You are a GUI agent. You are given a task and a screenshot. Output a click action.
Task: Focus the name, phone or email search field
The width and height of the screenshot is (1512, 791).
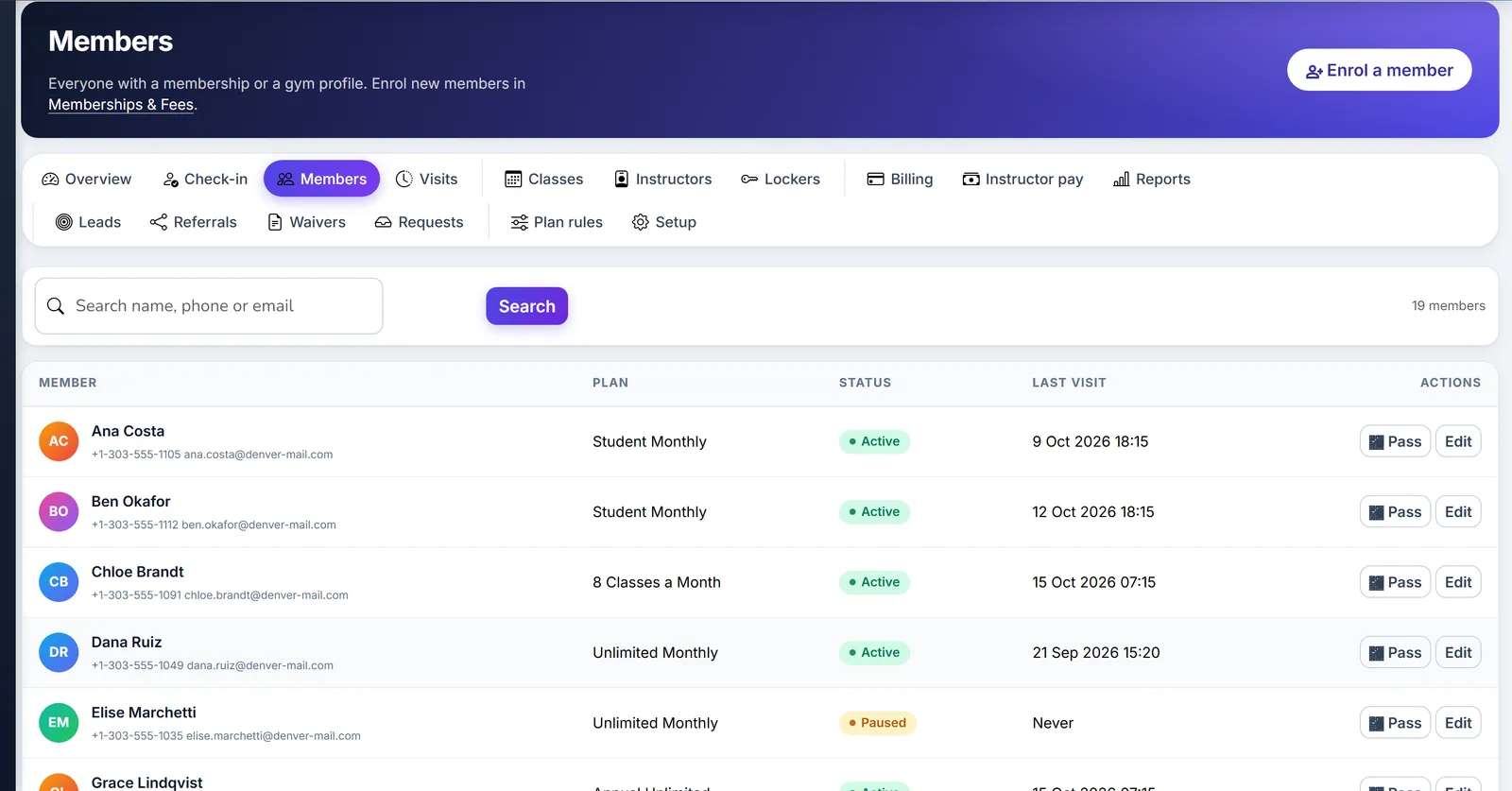point(209,306)
